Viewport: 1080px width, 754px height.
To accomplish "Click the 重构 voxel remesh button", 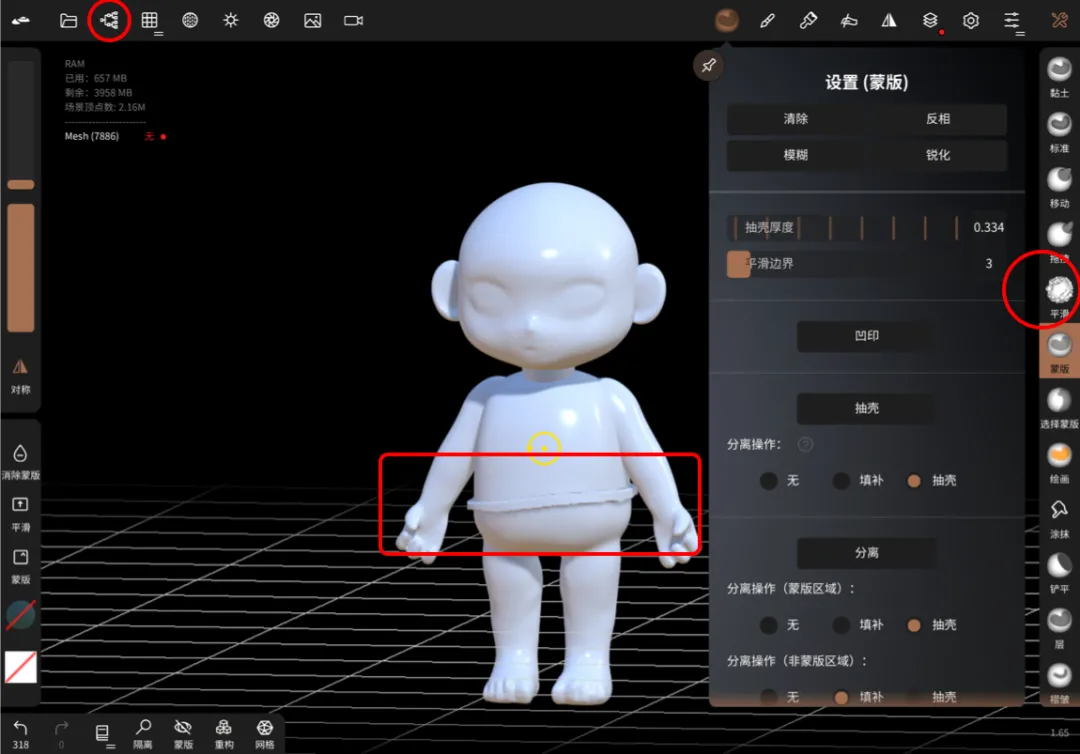I will 224,734.
